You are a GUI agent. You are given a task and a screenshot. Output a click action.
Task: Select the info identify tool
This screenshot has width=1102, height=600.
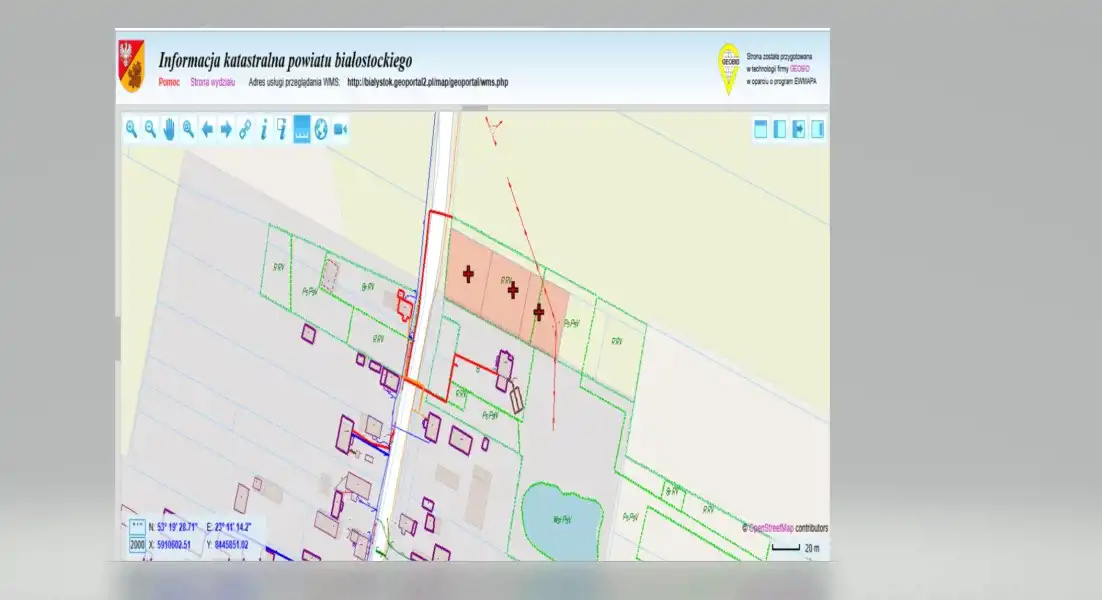(264, 129)
